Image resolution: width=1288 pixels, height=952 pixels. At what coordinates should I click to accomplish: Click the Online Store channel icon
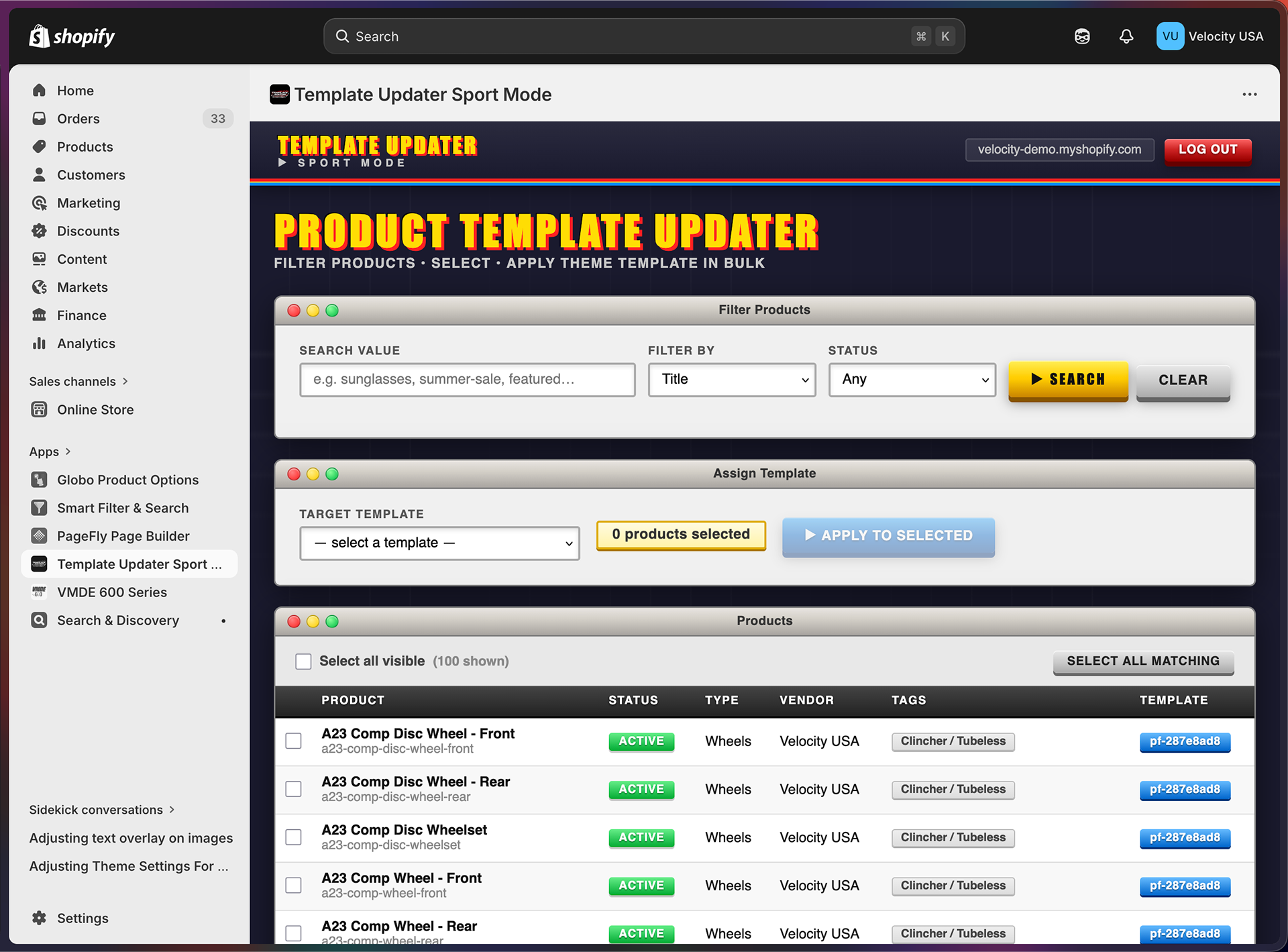(40, 409)
